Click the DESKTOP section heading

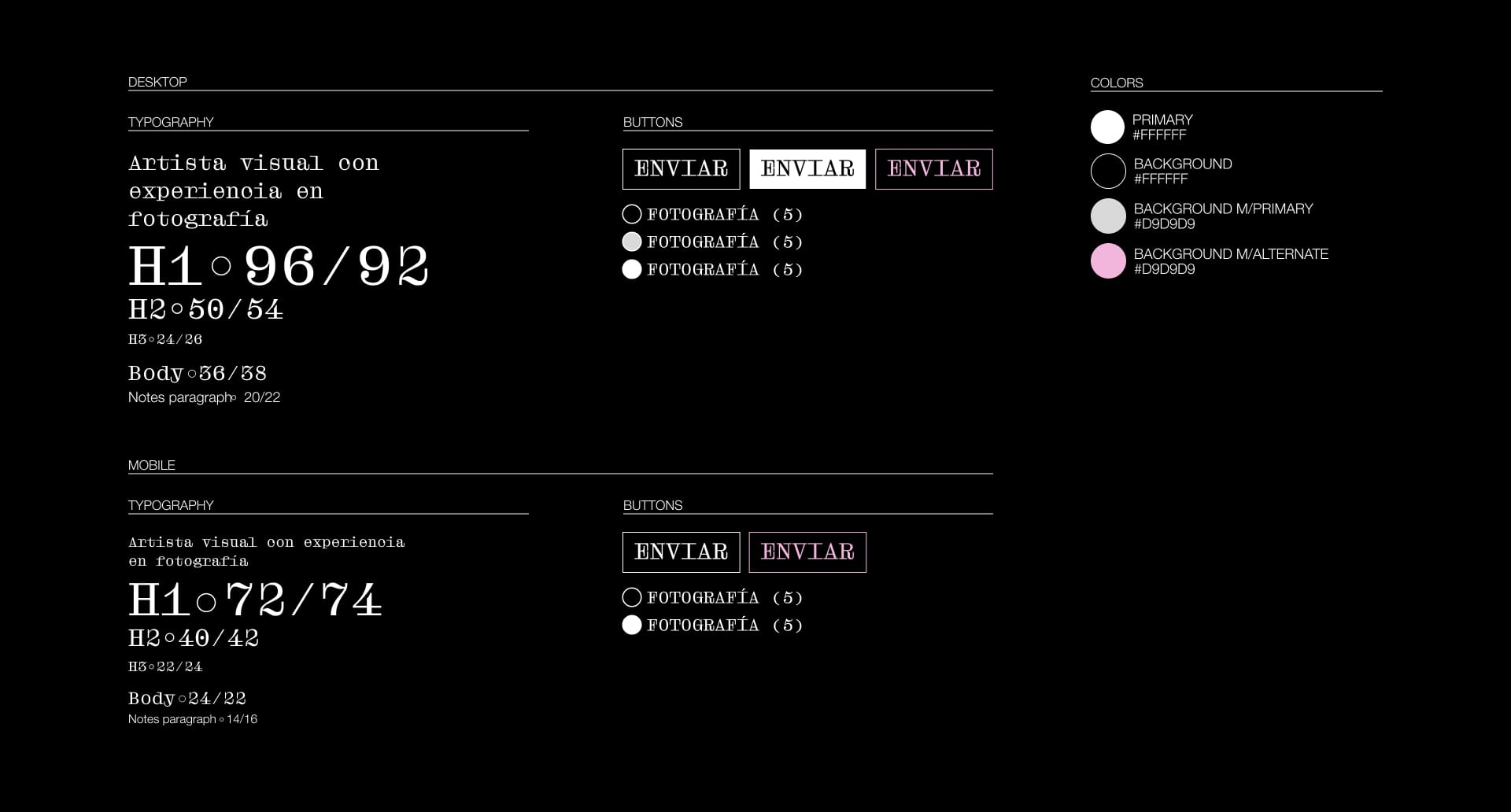[157, 82]
